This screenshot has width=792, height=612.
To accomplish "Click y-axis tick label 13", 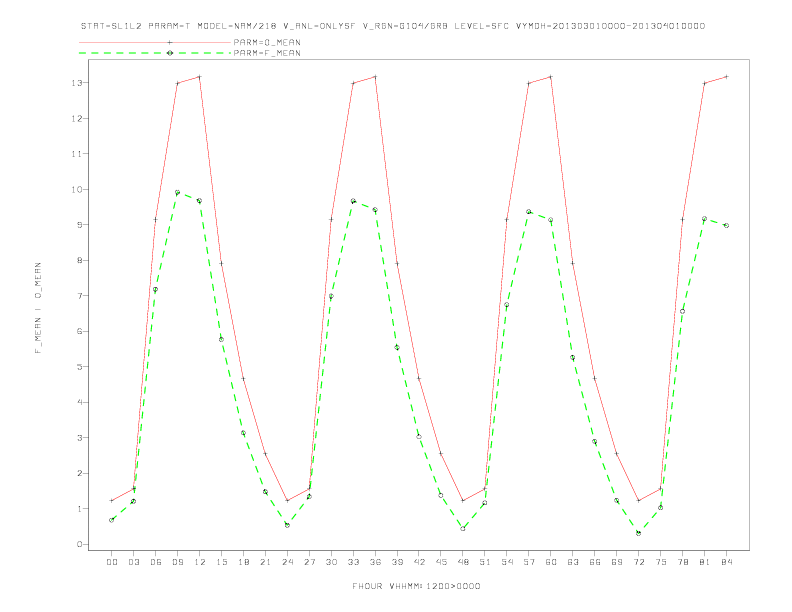I will tap(77, 83).
